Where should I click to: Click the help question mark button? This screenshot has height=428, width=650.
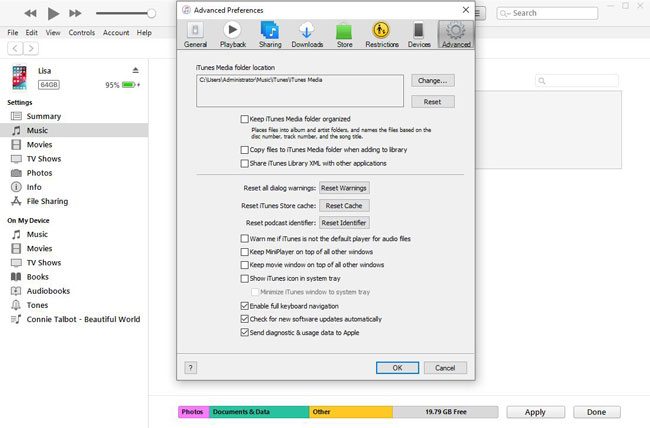click(191, 367)
